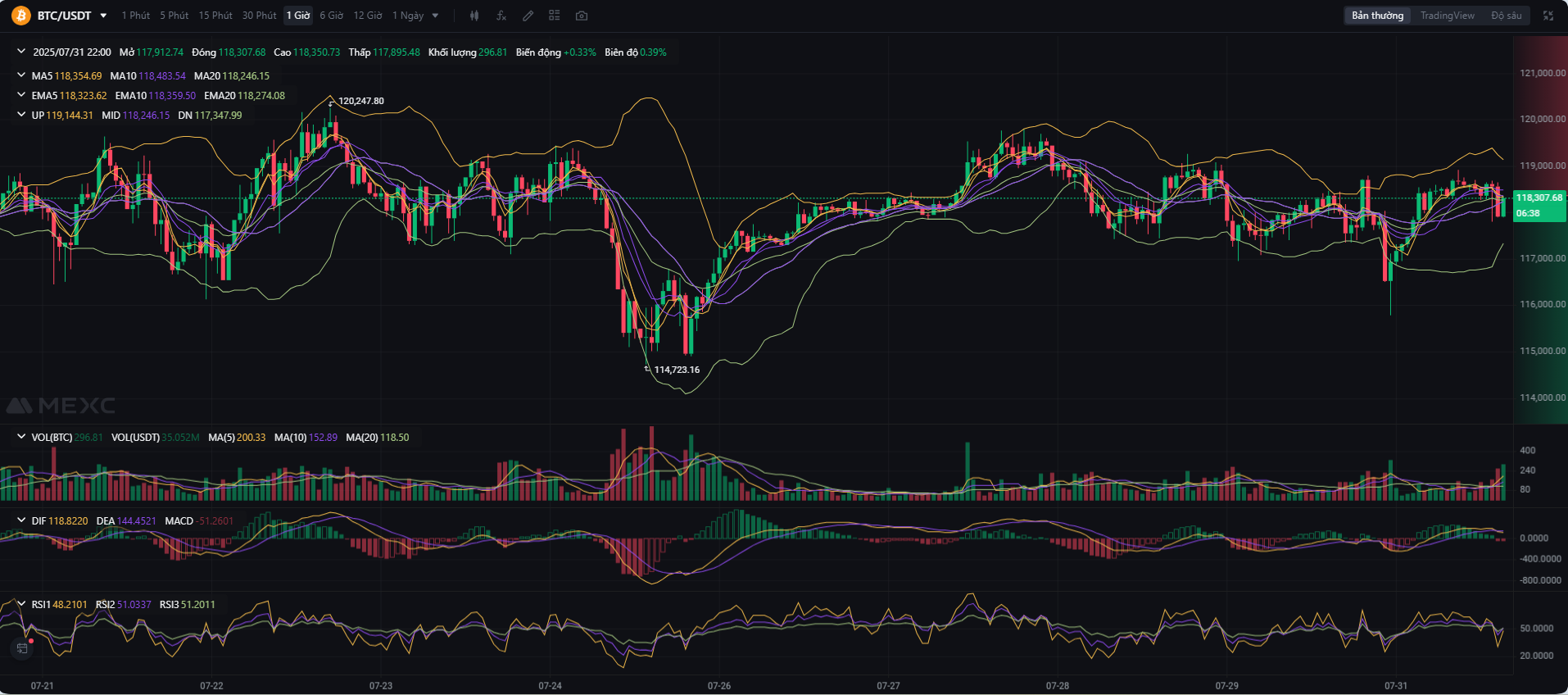Select the 1 Giờ timeframe
The height and width of the screenshot is (695, 1568).
(x=298, y=16)
